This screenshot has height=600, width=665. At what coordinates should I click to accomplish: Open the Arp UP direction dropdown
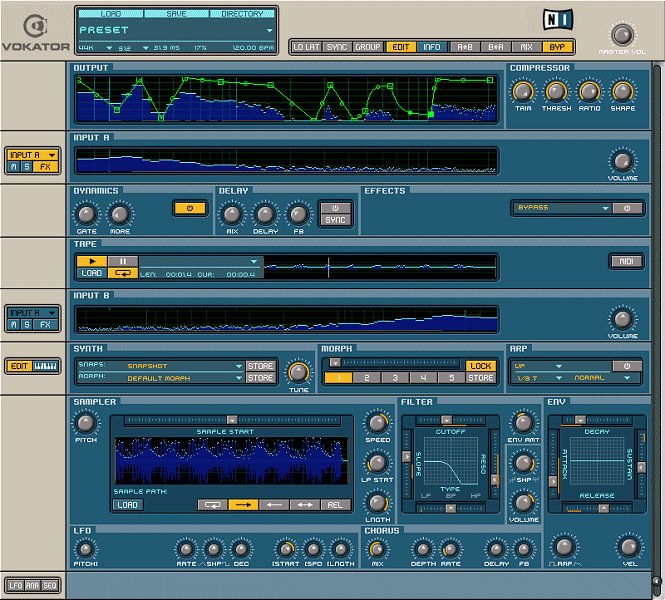point(559,366)
